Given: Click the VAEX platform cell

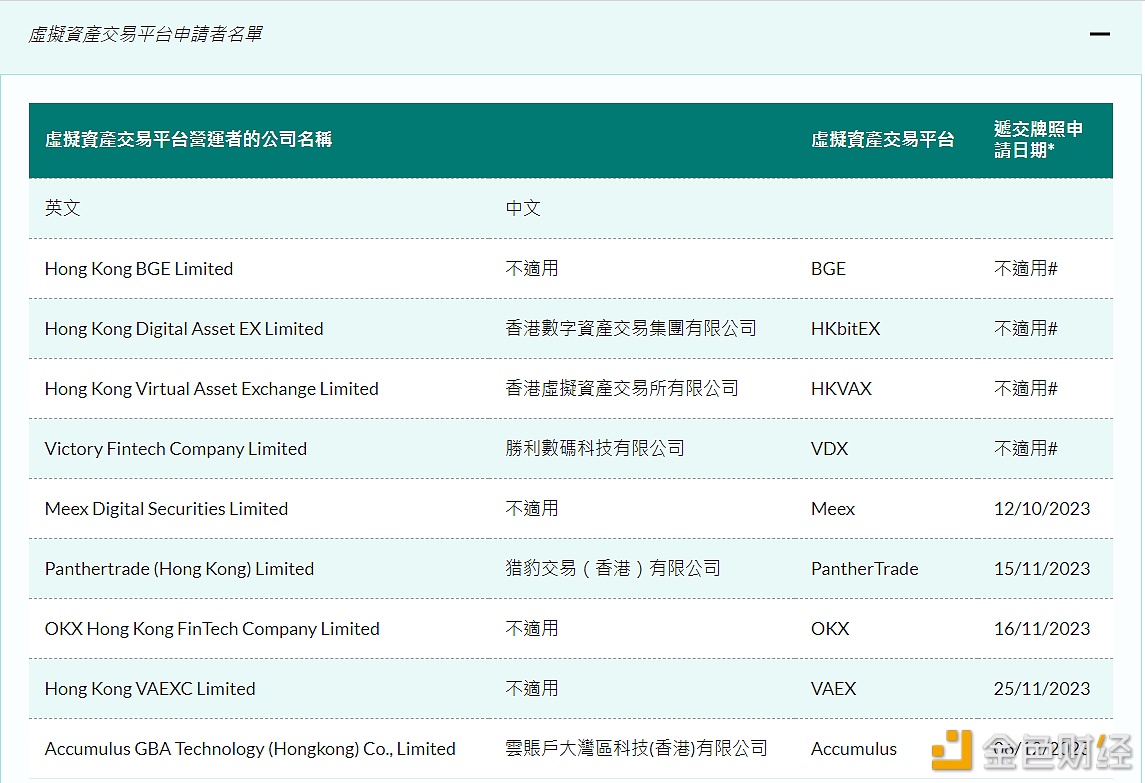Looking at the screenshot, I should (833, 689).
